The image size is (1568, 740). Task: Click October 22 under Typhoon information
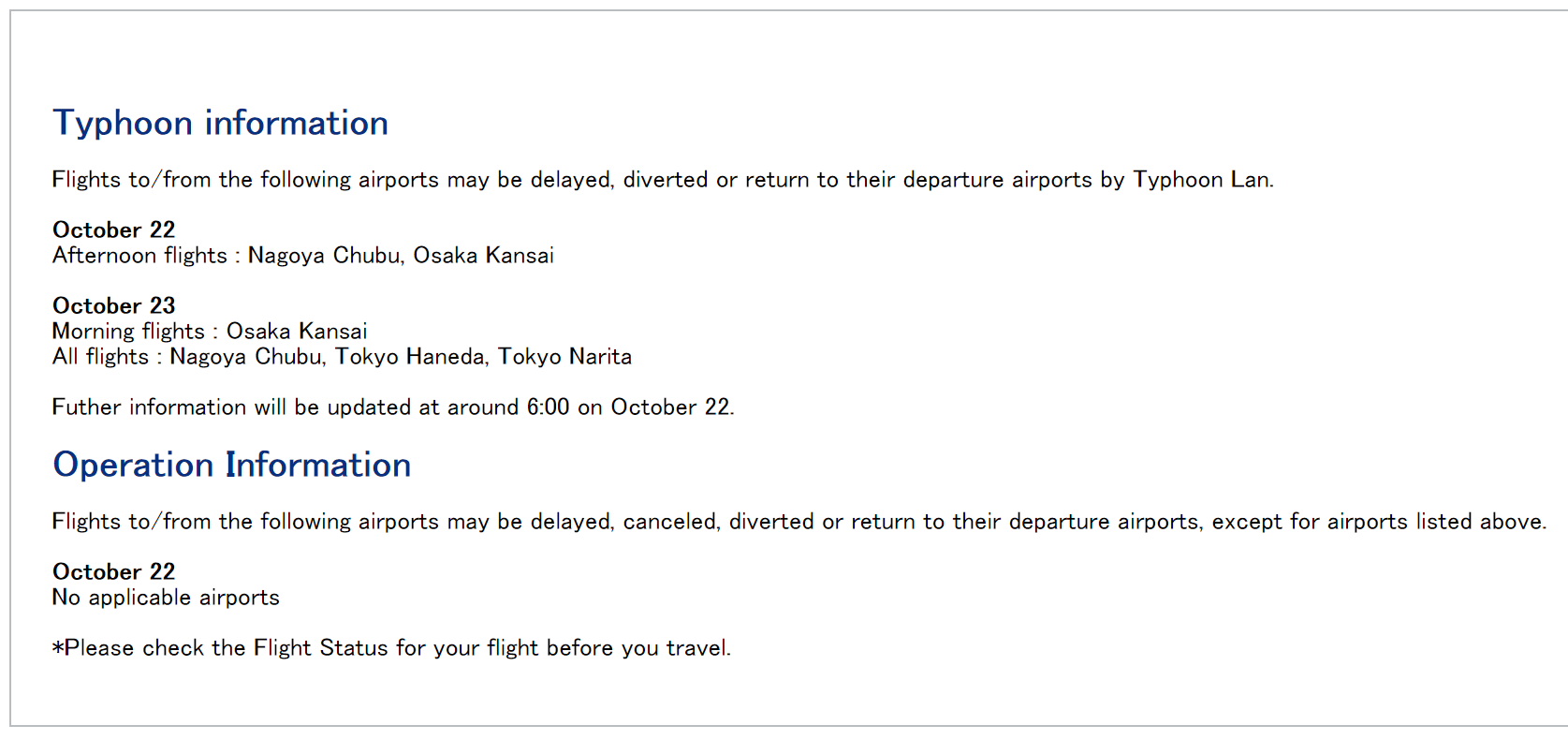pos(113,229)
